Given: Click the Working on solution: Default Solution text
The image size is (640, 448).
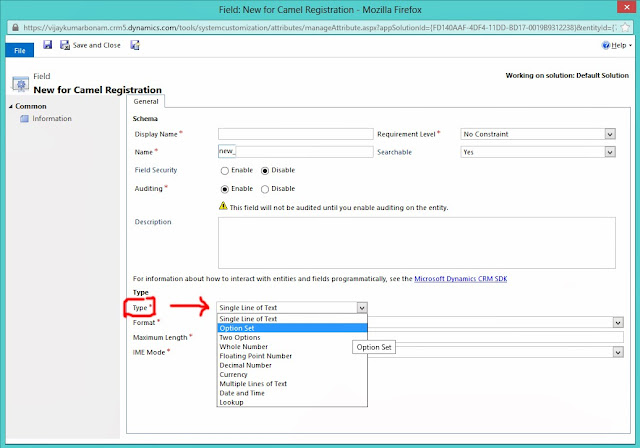Looking at the screenshot, I should pyautogui.click(x=567, y=75).
